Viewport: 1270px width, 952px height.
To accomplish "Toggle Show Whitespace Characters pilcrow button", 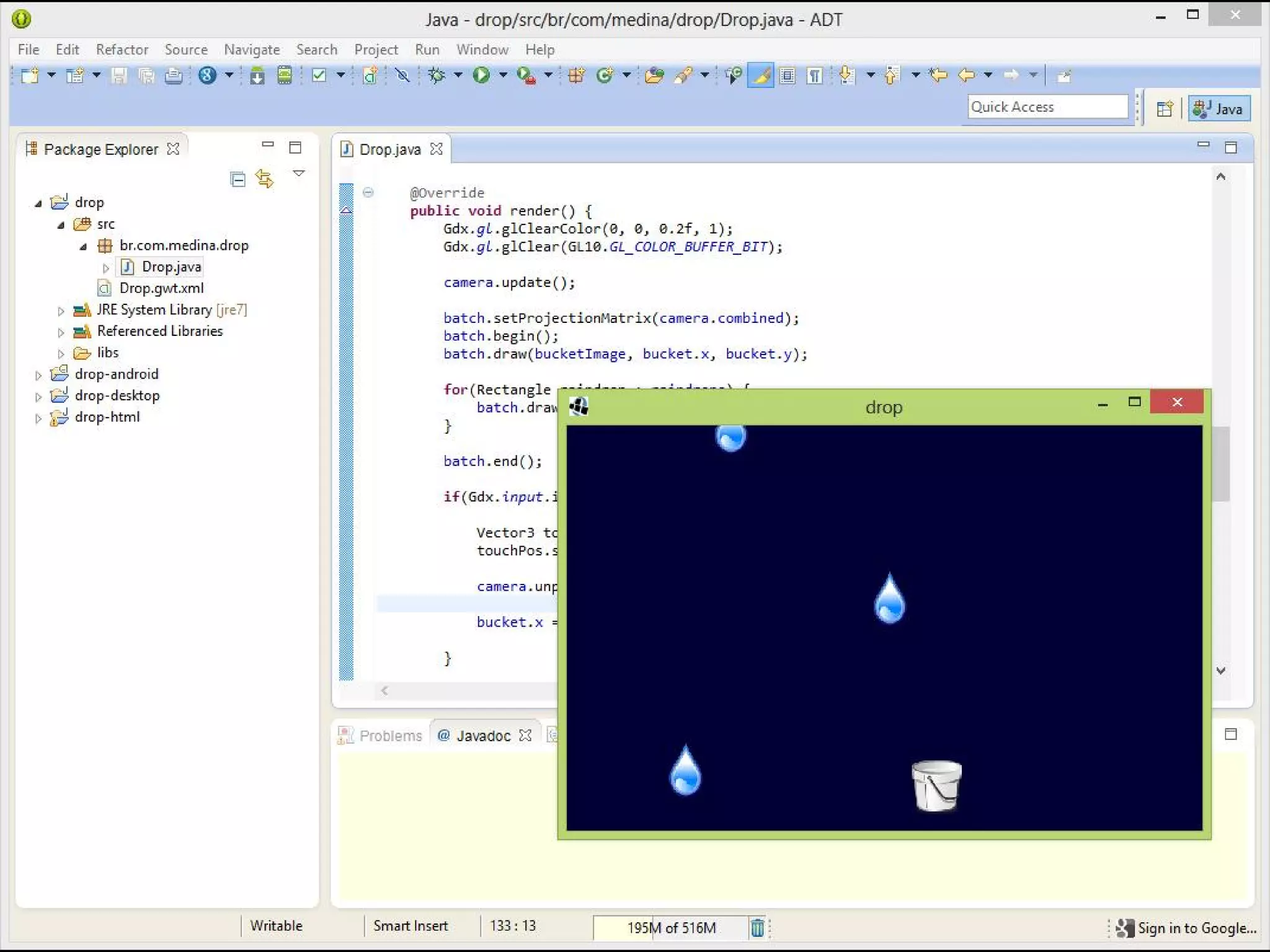I will click(815, 76).
